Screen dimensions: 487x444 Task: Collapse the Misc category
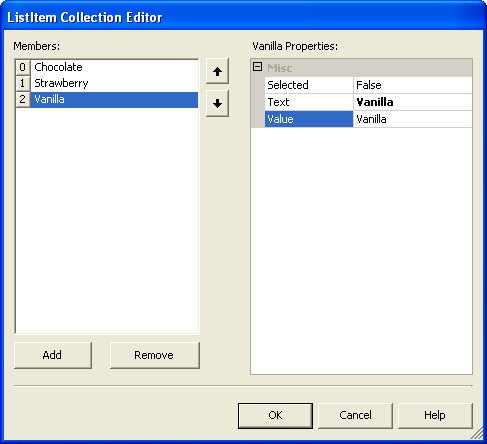(x=257, y=67)
